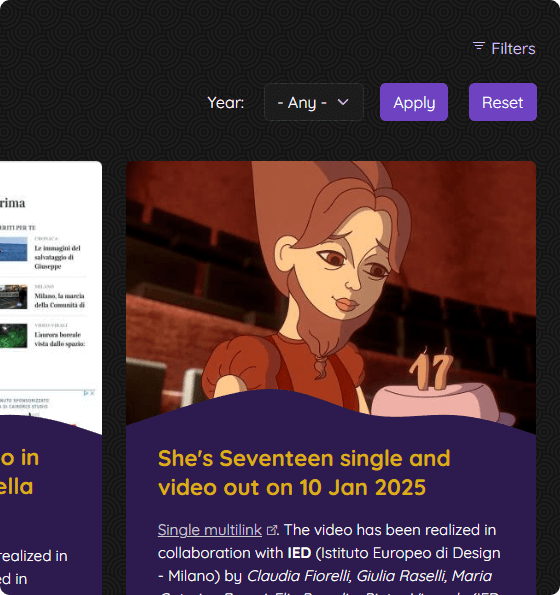Click headline "Milano, la marcia della Comunità"
Image resolution: width=560 pixels, height=595 pixels.
pyautogui.click(x=60, y=300)
